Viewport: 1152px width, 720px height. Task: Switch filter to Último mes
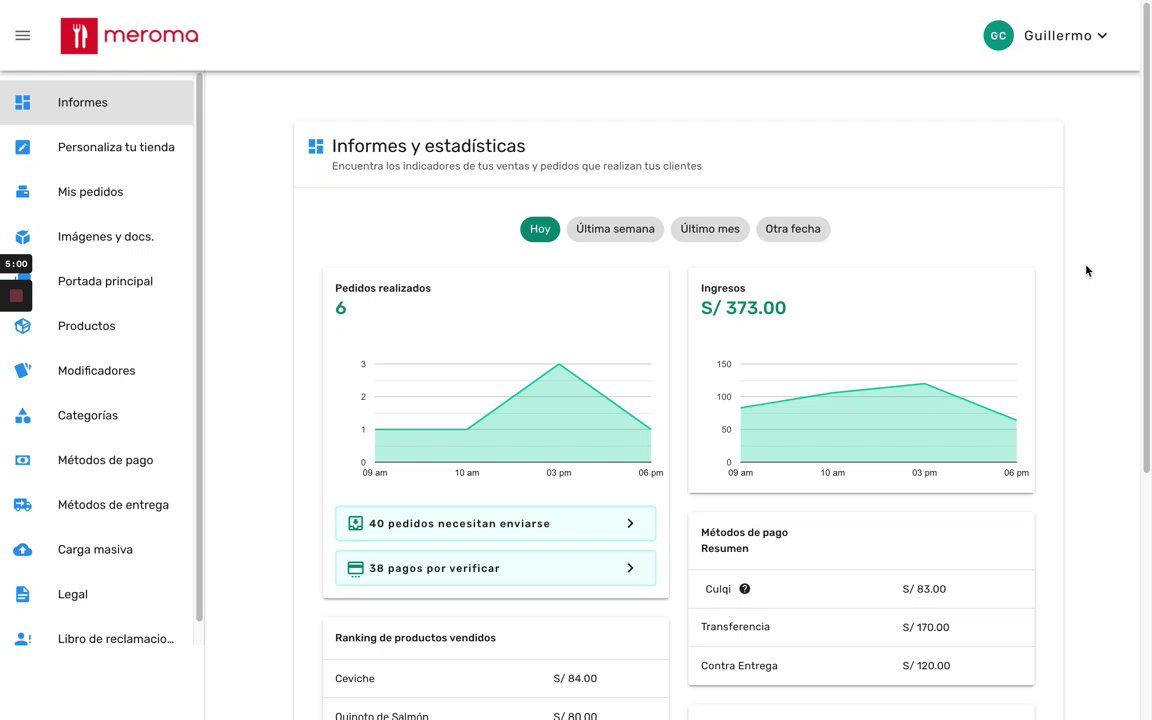[x=710, y=229]
